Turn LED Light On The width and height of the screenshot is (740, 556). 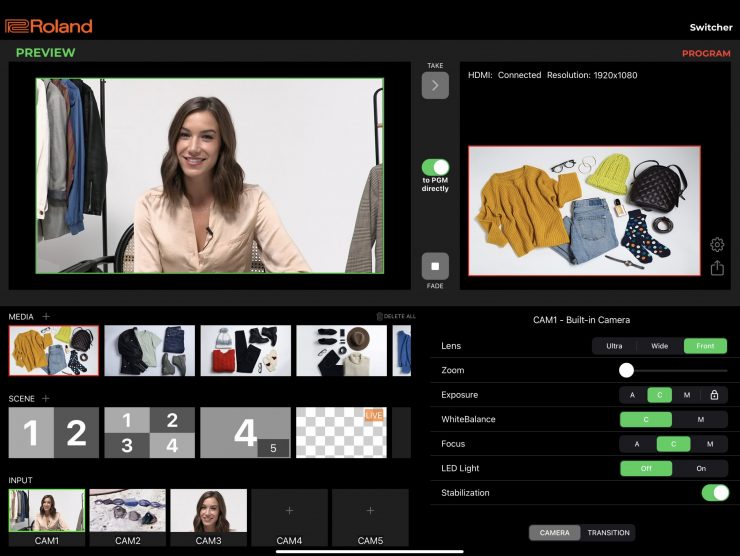point(700,468)
